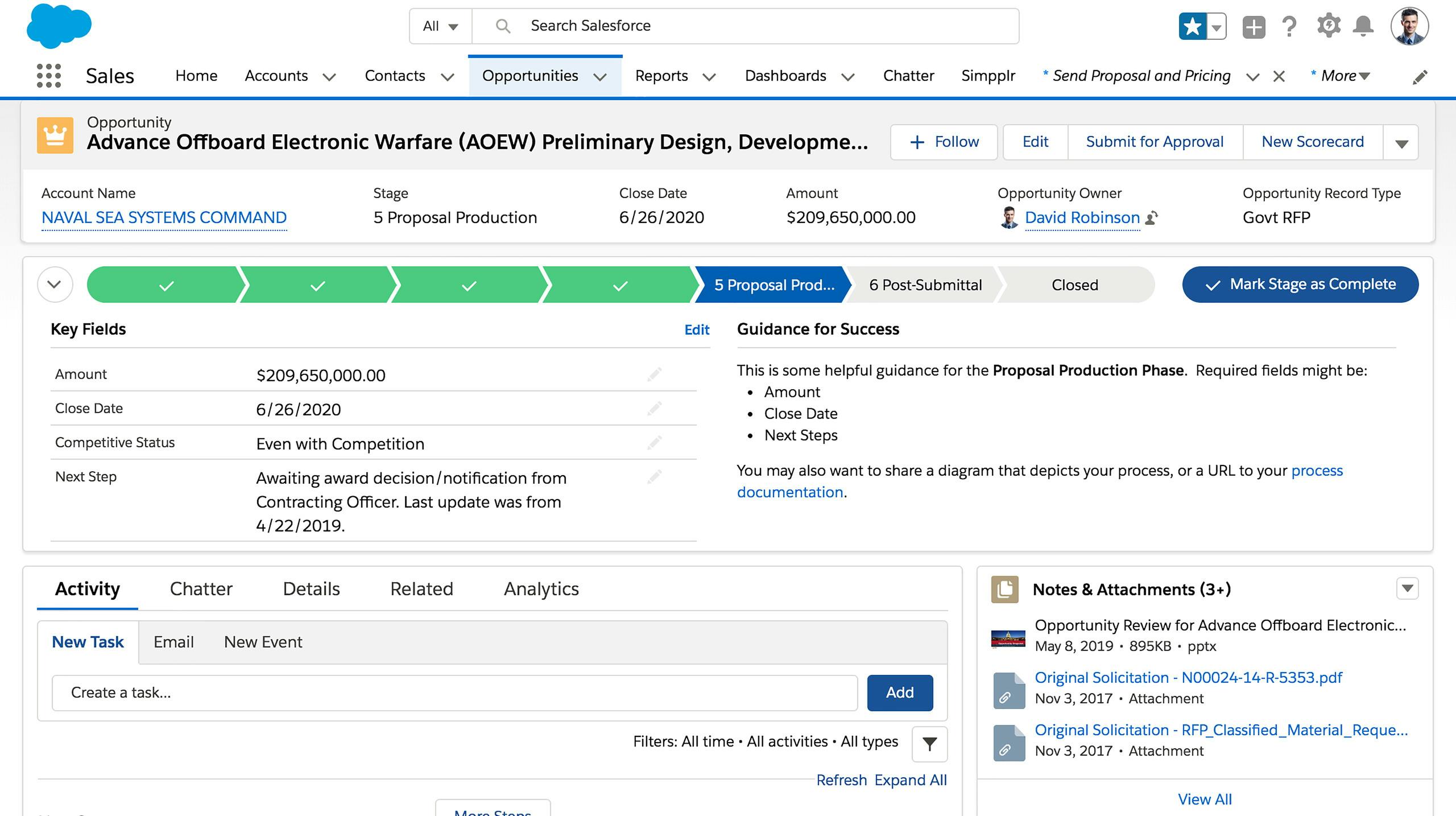
Task: Click the Create a task input
Action: 454,693
